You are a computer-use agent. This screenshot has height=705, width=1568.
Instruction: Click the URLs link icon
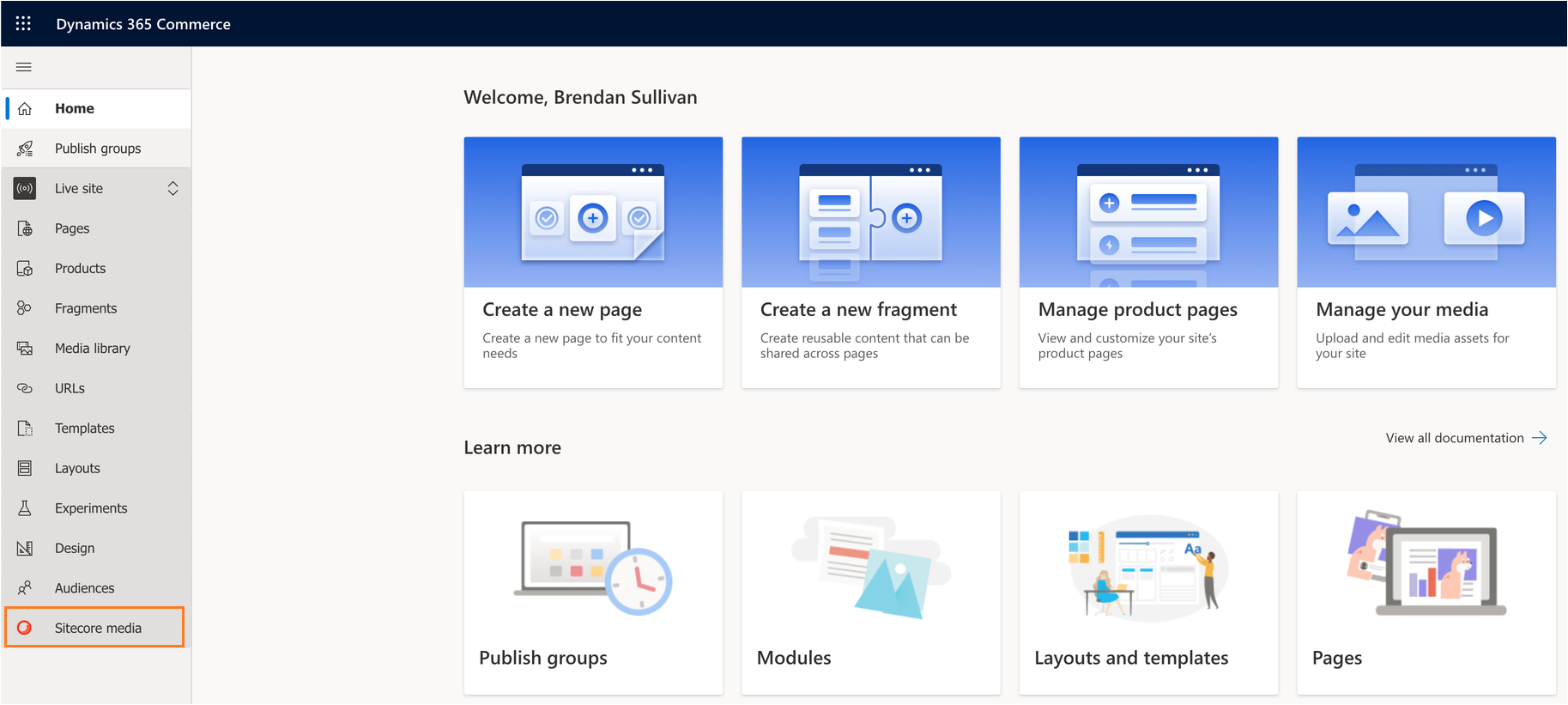25,388
